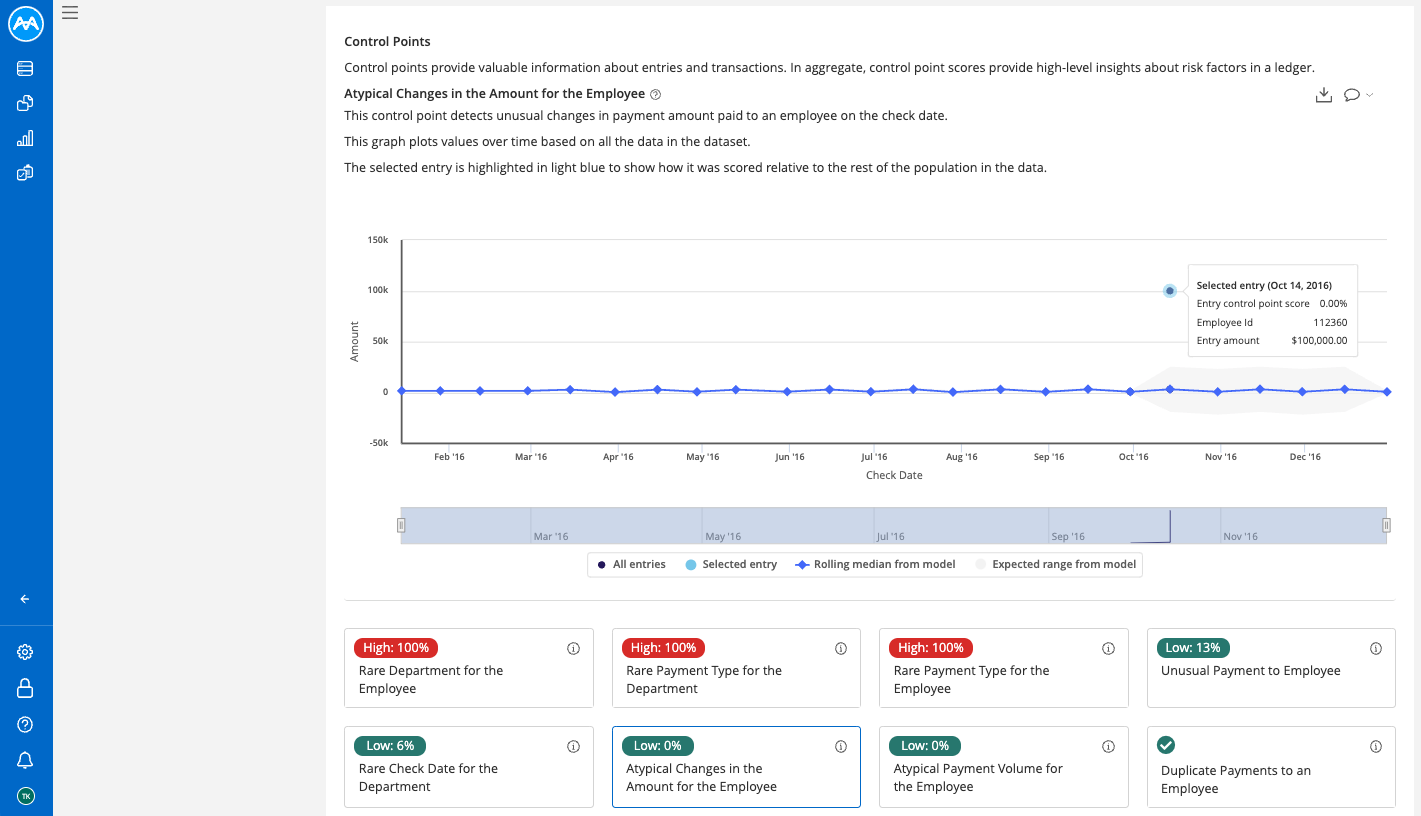Open the hamburger menu at top left
This screenshot has width=1421, height=816.
(69, 12)
